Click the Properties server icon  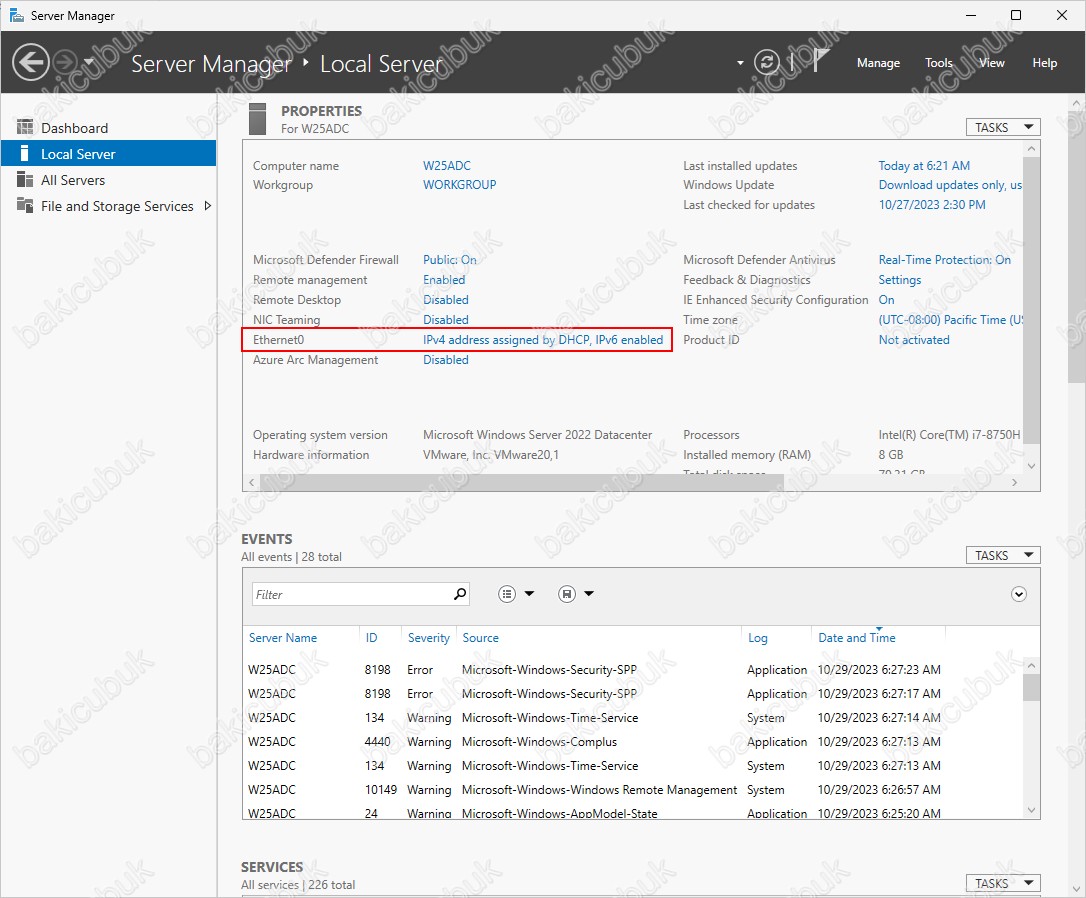(x=257, y=119)
